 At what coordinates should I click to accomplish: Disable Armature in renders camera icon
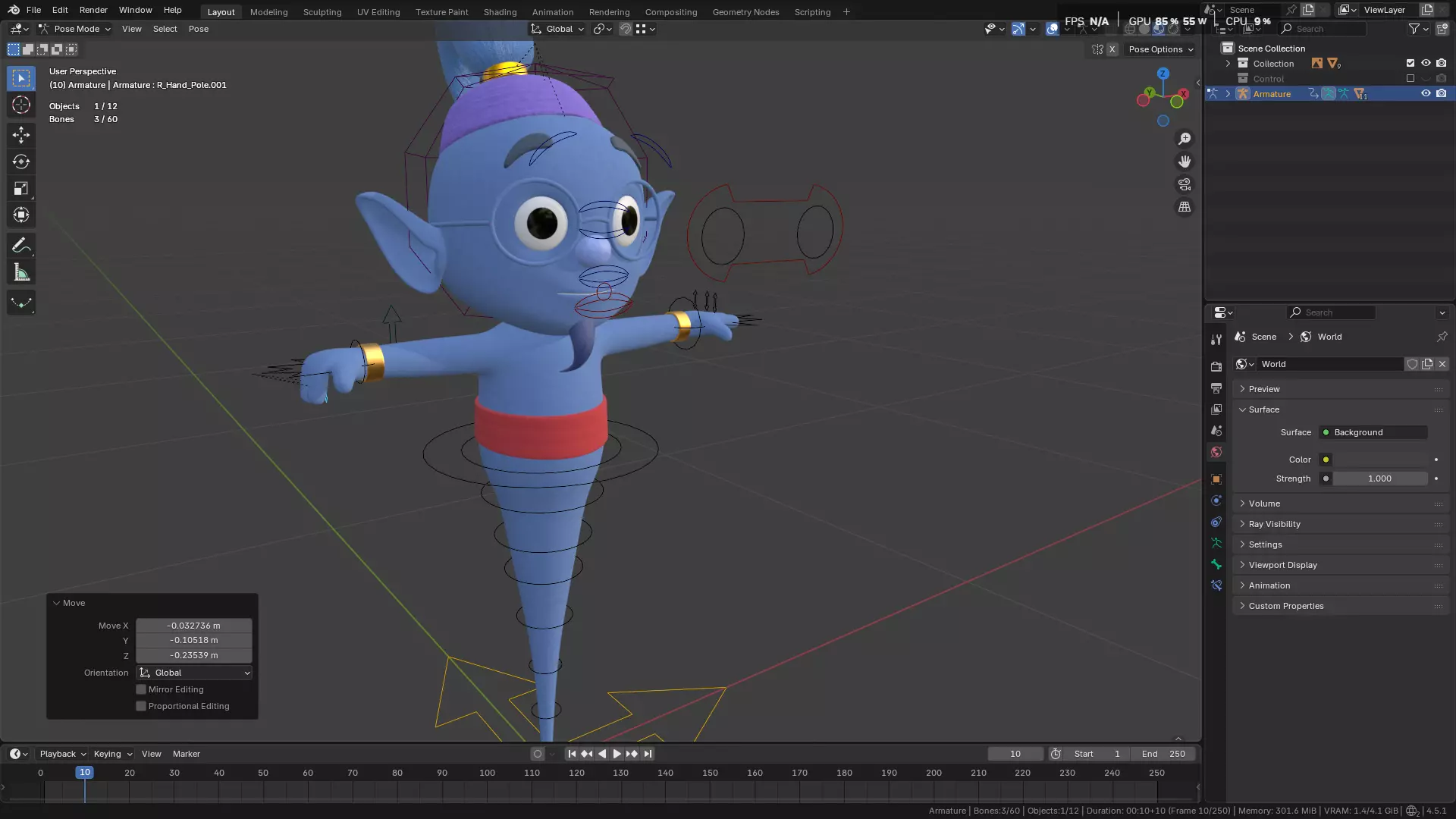click(1441, 94)
